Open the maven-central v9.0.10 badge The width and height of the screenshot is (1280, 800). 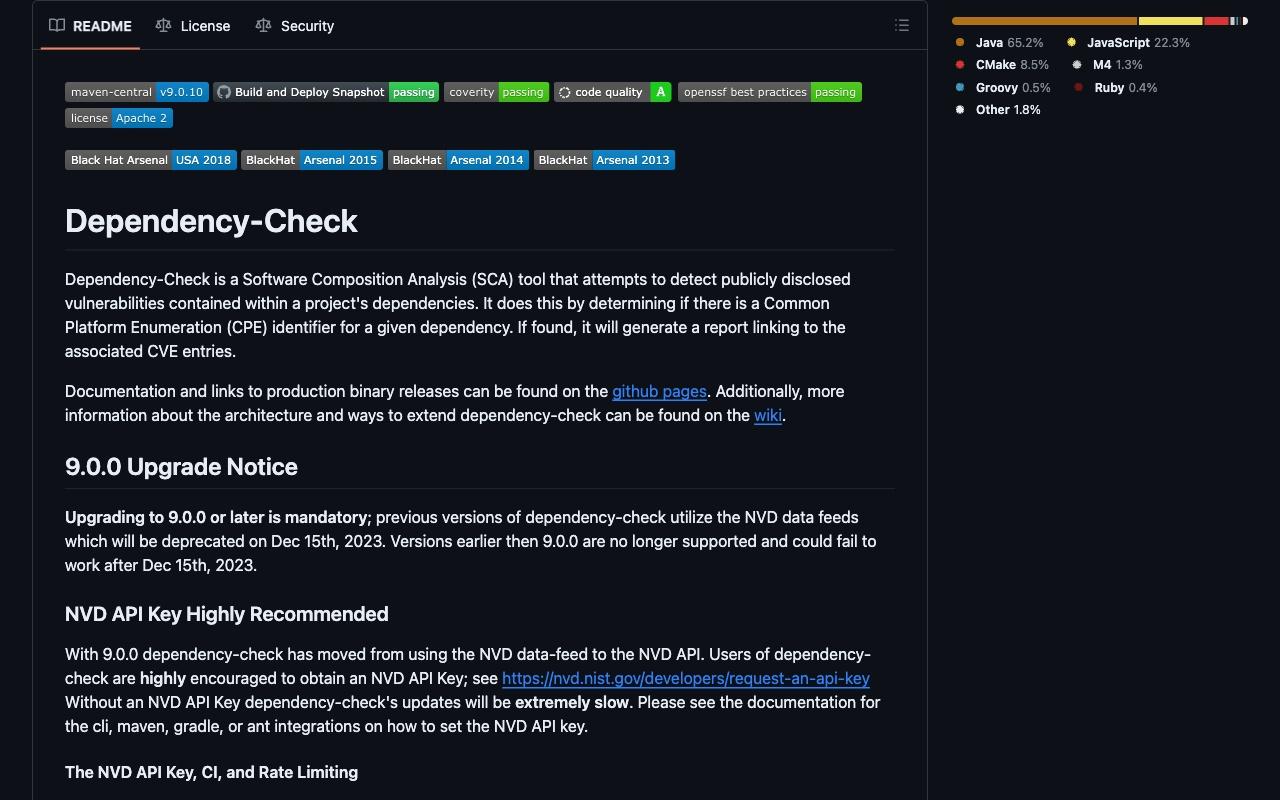137,92
